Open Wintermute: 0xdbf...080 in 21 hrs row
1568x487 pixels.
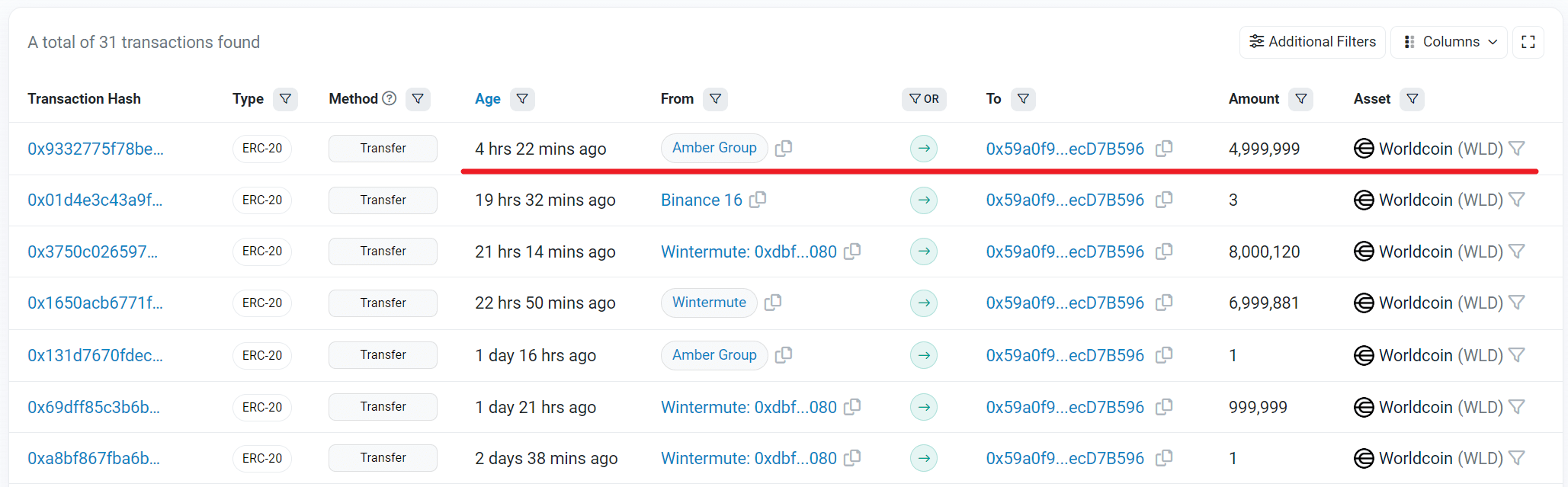(x=749, y=252)
